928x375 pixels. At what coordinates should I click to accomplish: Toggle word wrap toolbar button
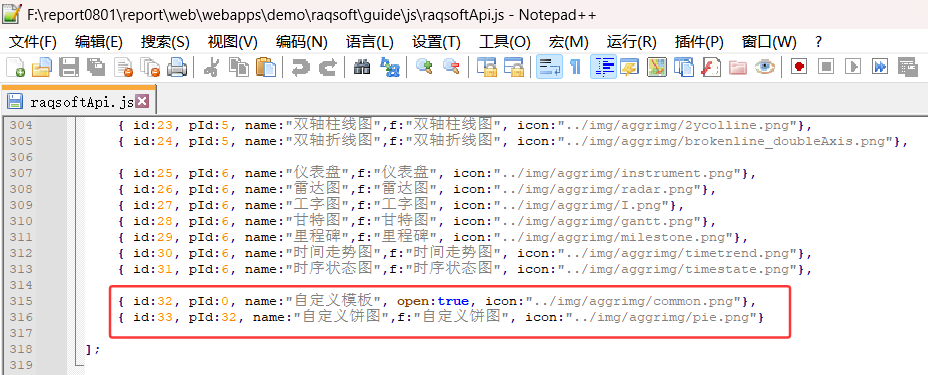click(549, 67)
